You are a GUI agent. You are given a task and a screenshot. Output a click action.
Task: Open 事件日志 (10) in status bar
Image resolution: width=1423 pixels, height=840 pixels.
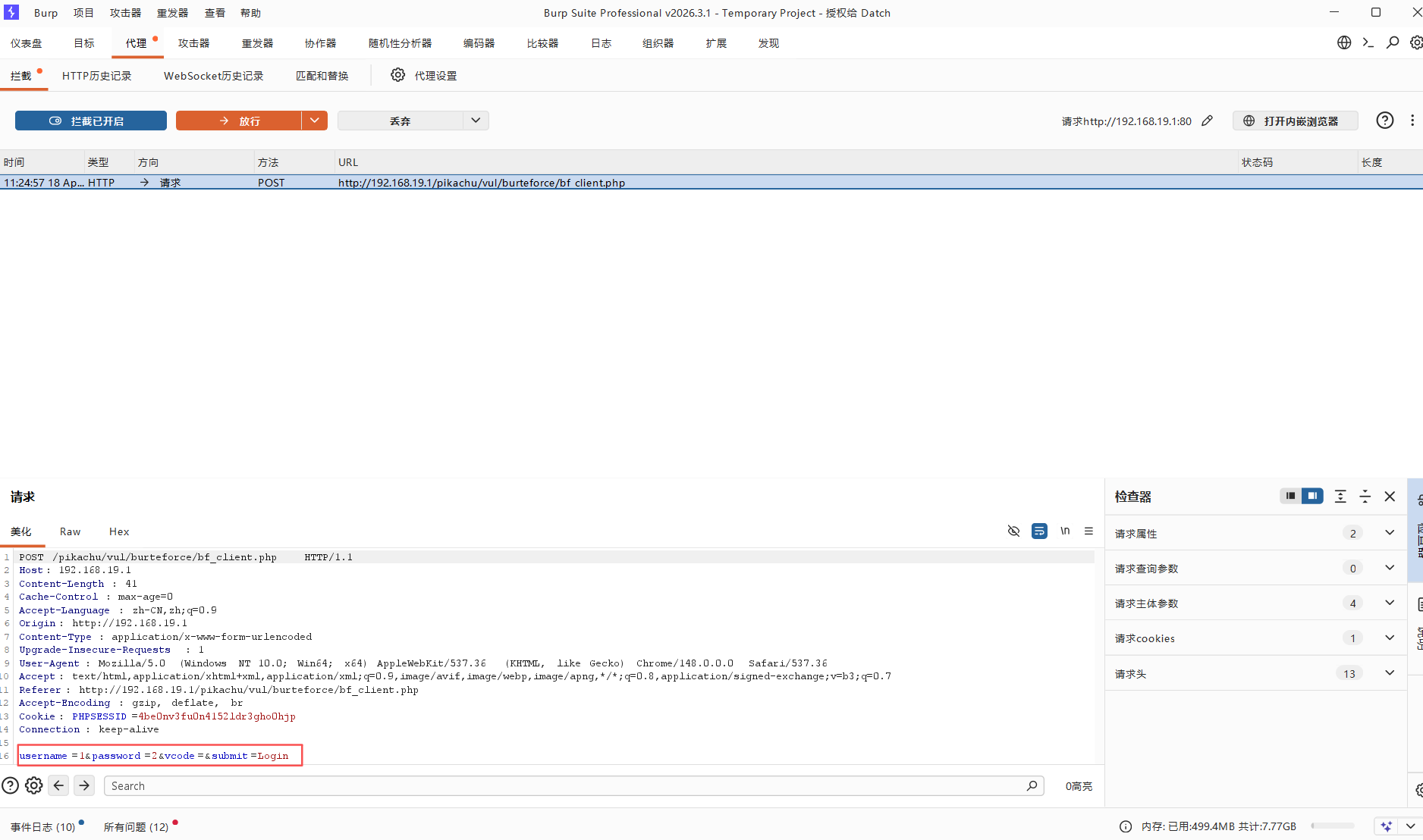pyautogui.click(x=43, y=827)
